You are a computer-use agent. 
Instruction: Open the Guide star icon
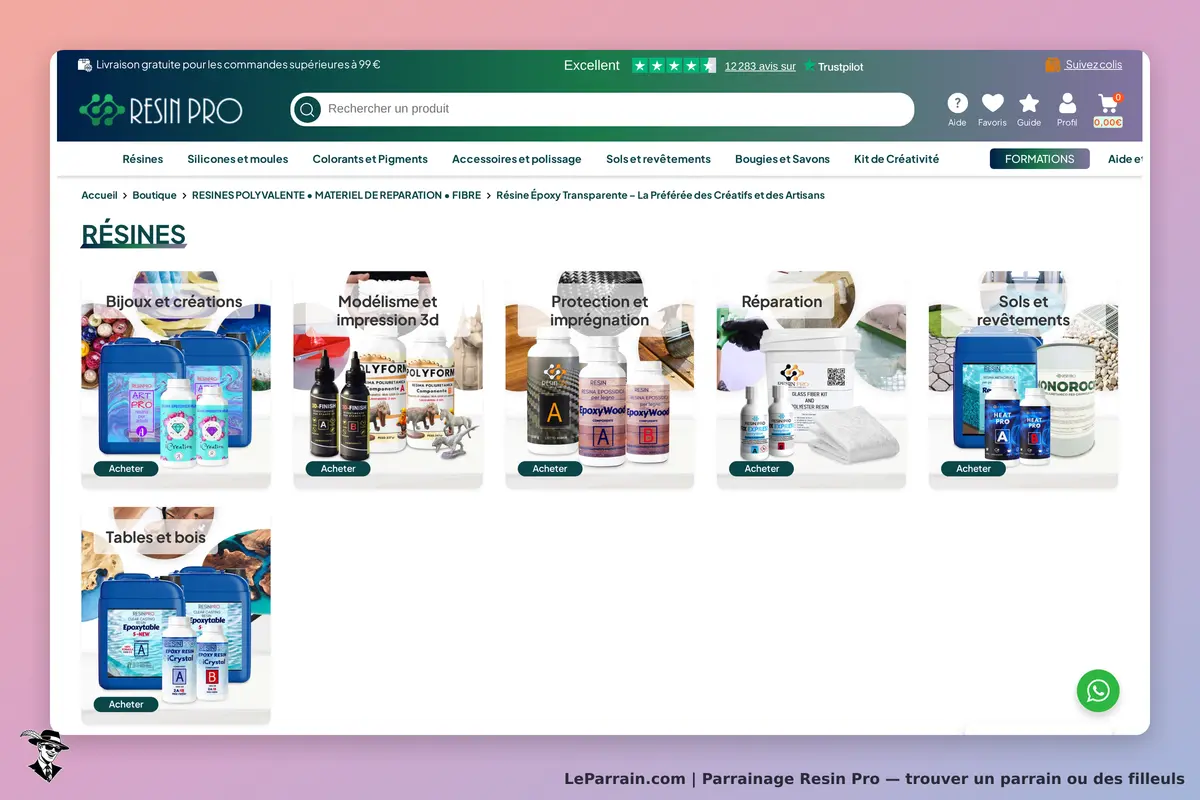point(1029,103)
